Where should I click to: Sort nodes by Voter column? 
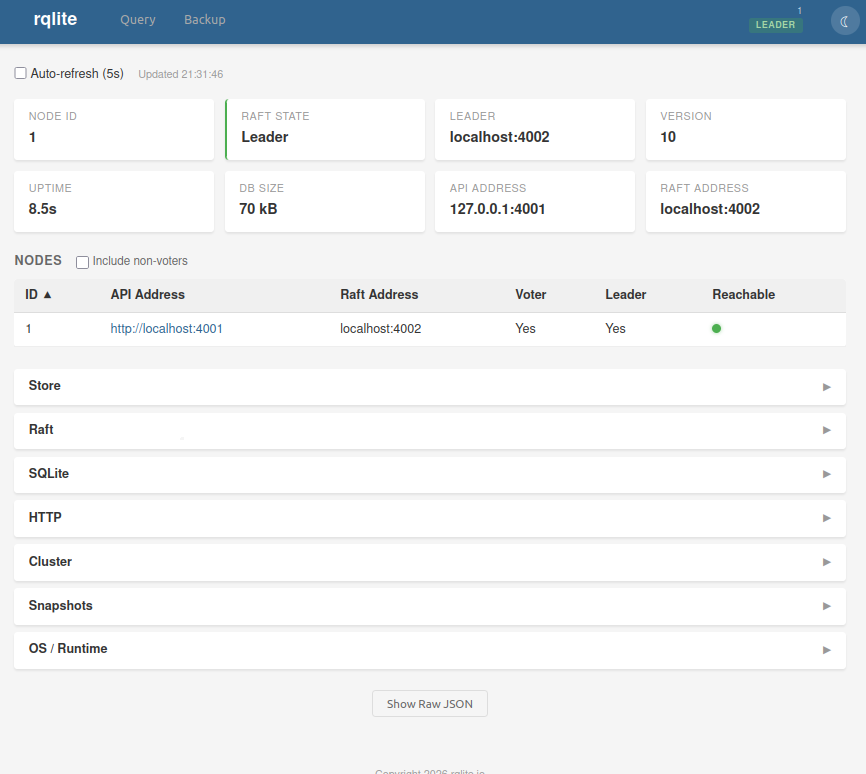click(x=531, y=294)
